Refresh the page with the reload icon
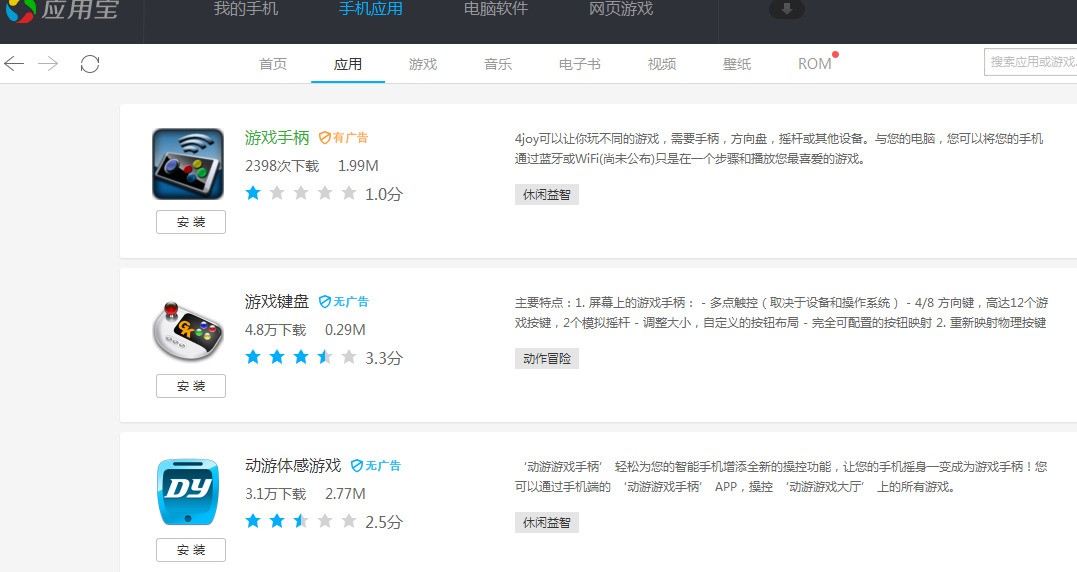1077x572 pixels. tap(90, 64)
